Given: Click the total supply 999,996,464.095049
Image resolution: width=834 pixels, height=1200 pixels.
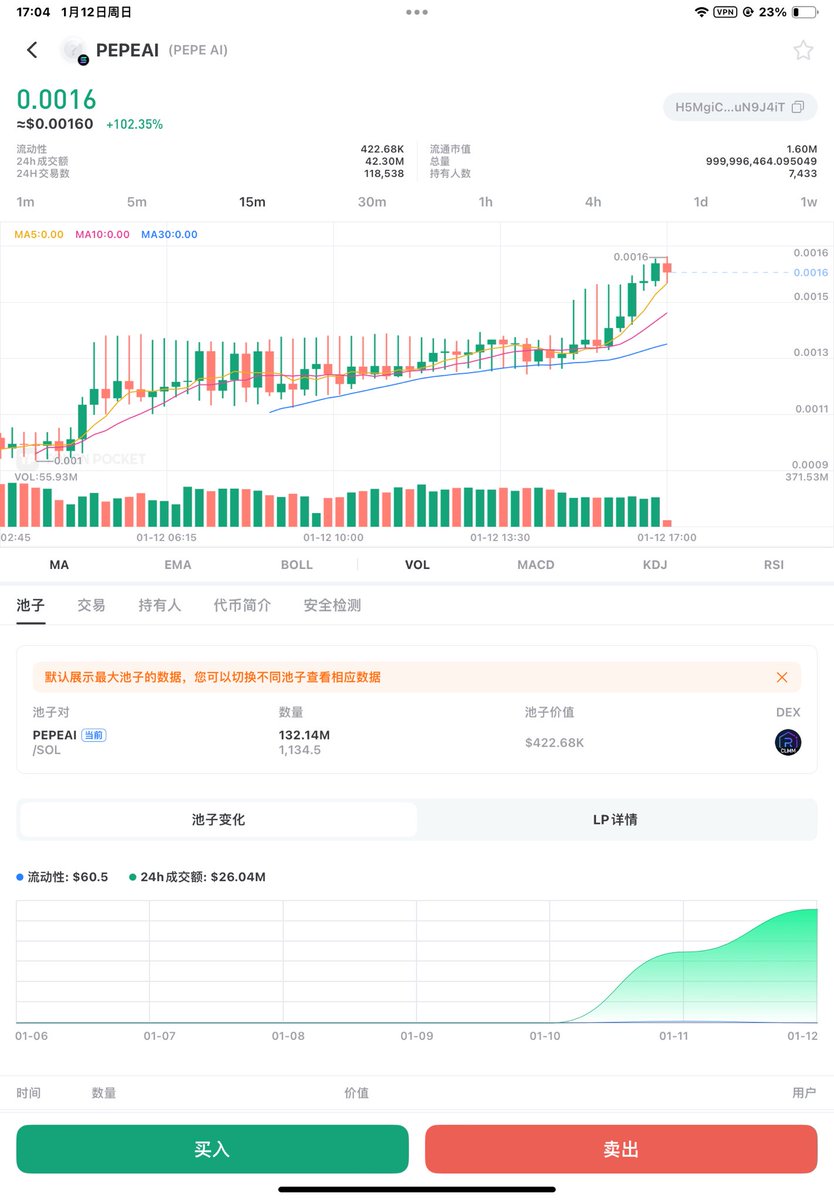Looking at the screenshot, I should click(762, 161).
